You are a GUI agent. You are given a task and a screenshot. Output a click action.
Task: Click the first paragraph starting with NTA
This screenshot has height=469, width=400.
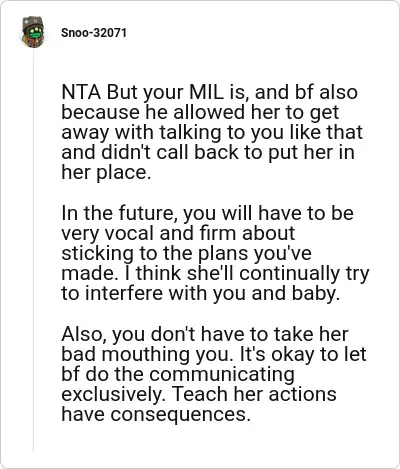[x=212, y=132]
